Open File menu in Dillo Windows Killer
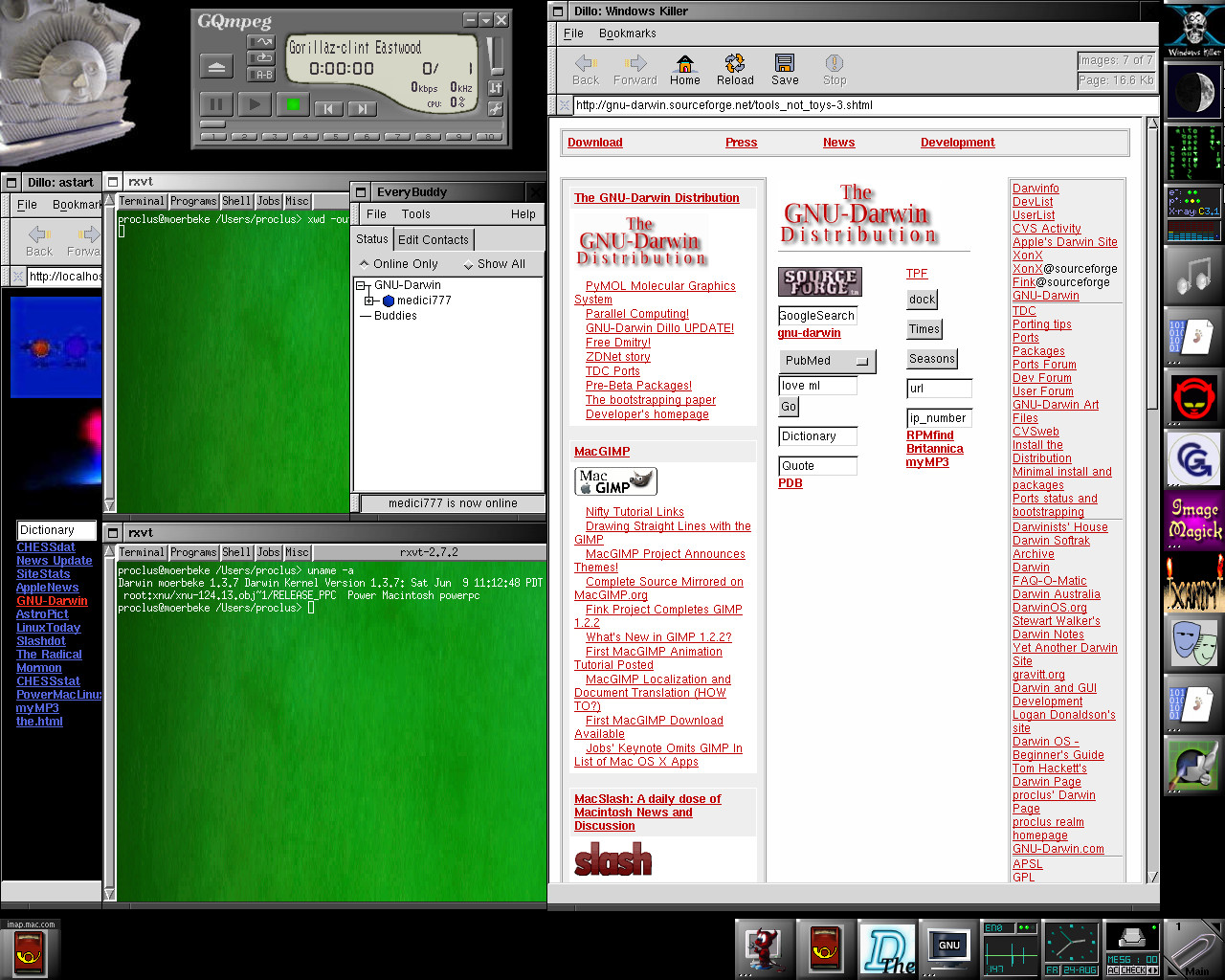Image resolution: width=1225 pixels, height=980 pixels. pyautogui.click(x=573, y=33)
